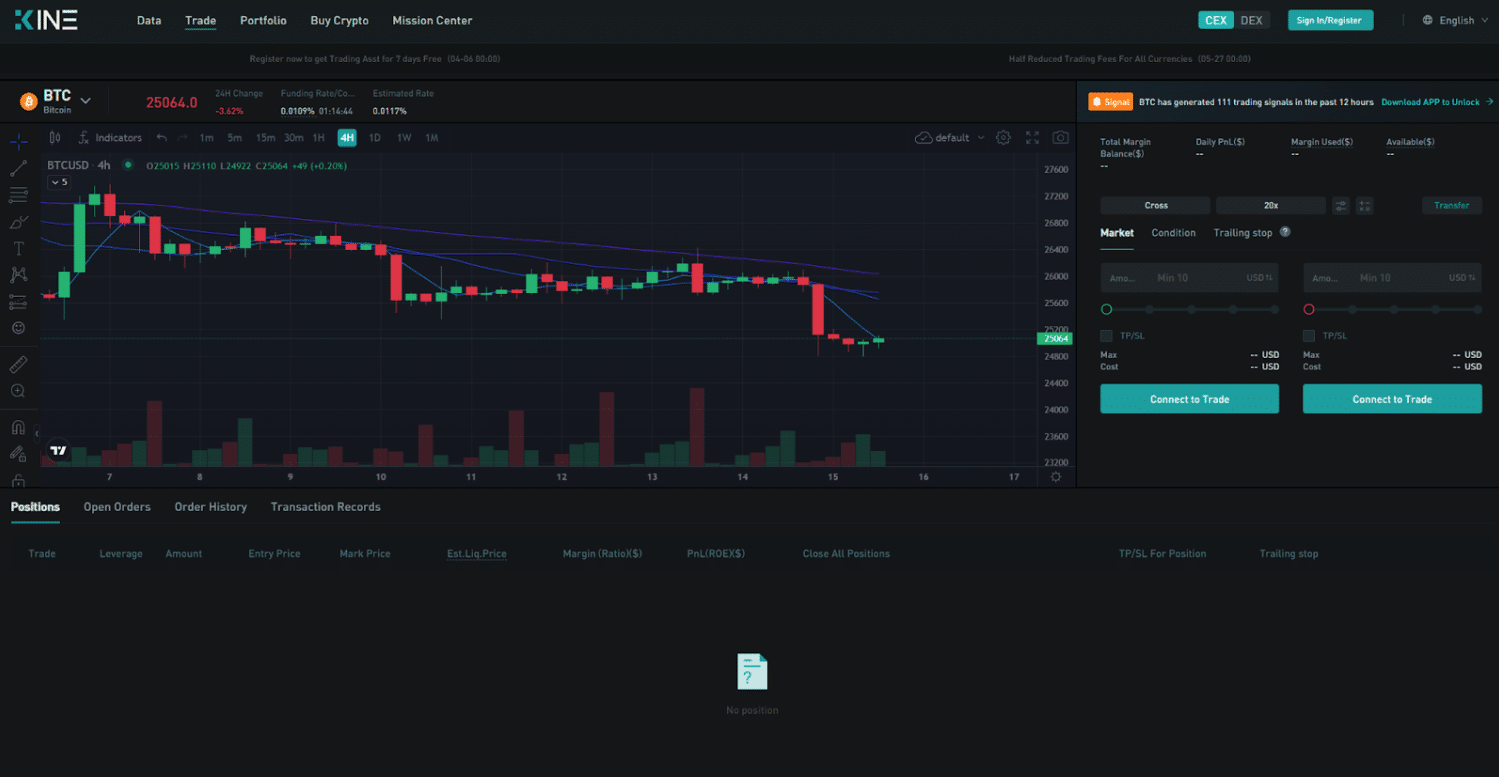Switch to DEX mode
This screenshot has width=1499, height=777.
pos(1251,20)
